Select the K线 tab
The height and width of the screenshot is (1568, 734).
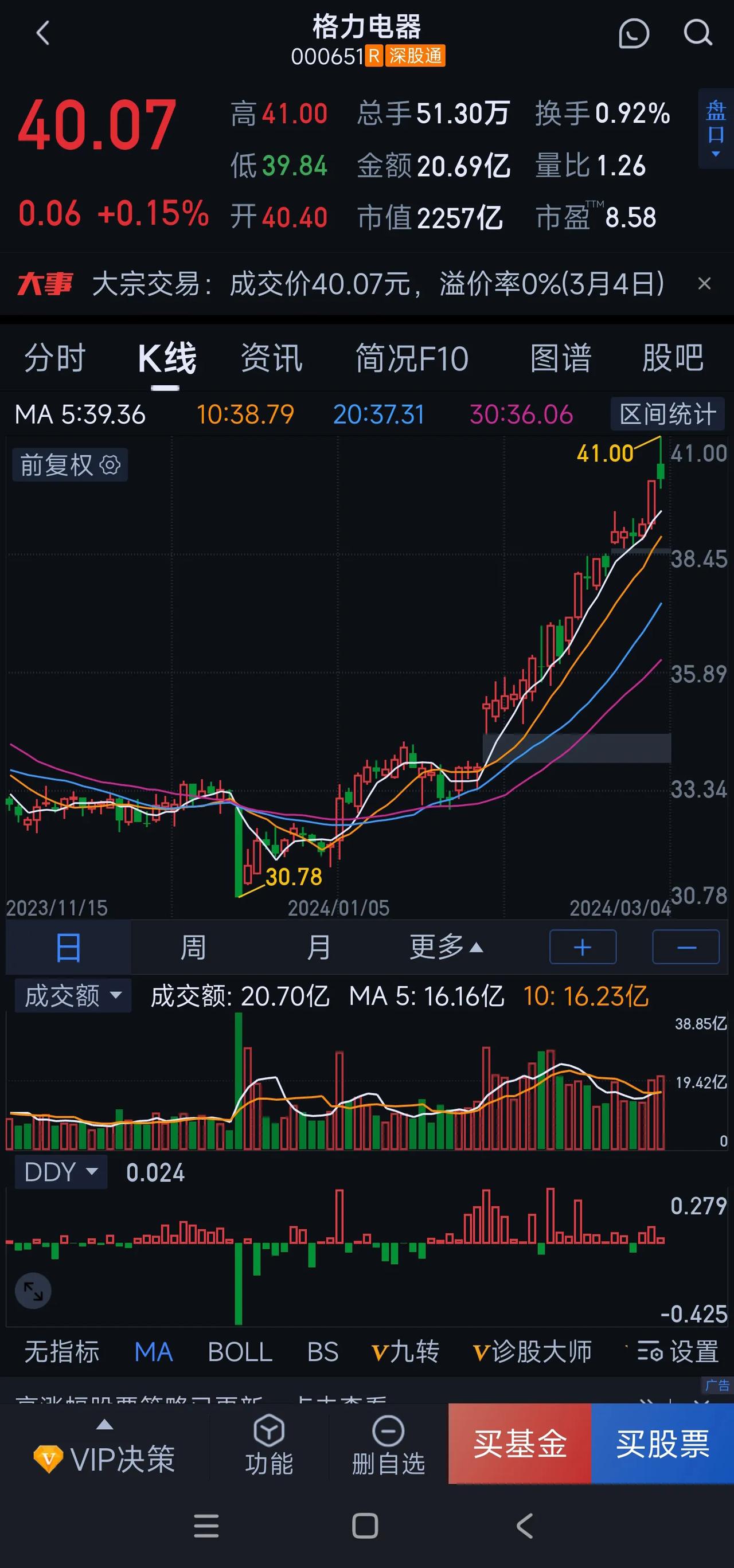166,358
